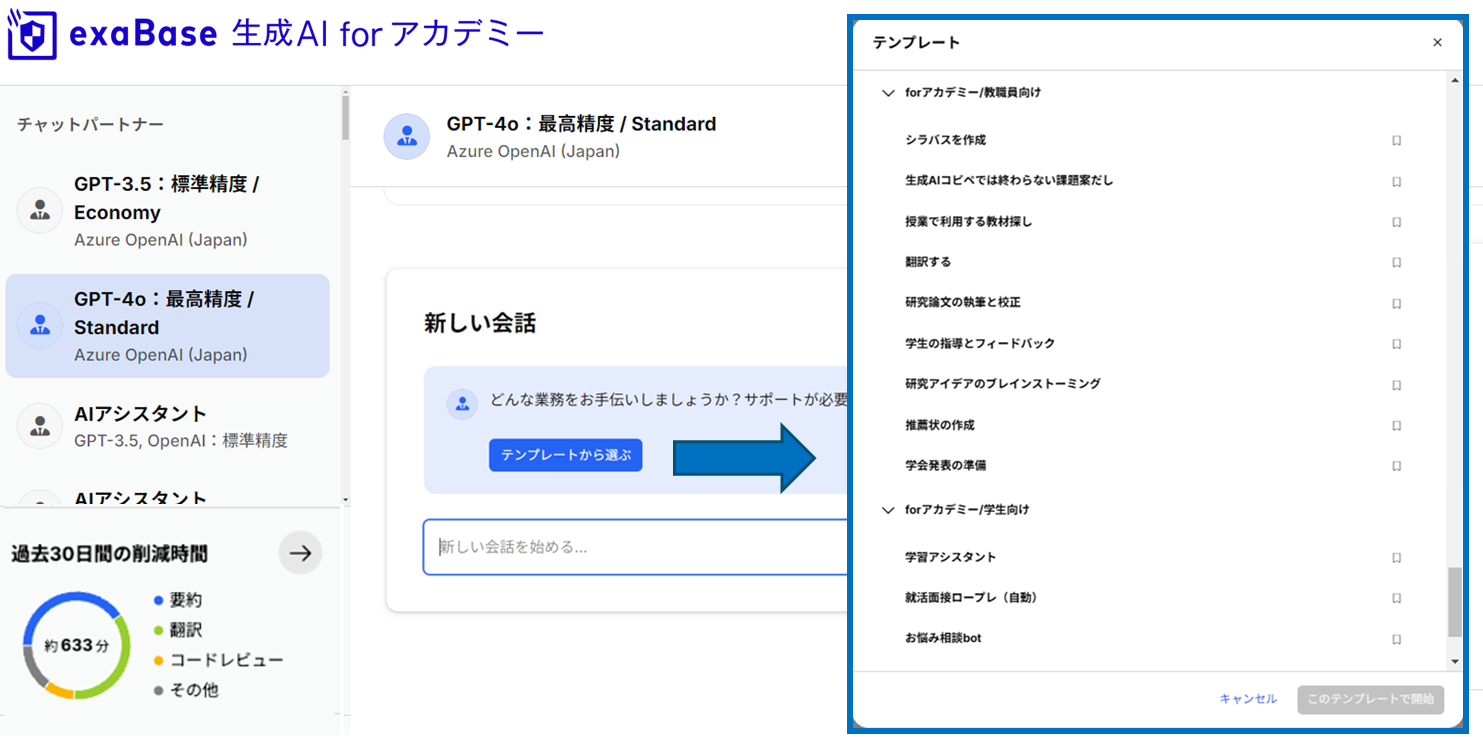This screenshot has height=737, width=1483.
Task: Bookmark the 学習アシスタント template
Action: [1396, 557]
